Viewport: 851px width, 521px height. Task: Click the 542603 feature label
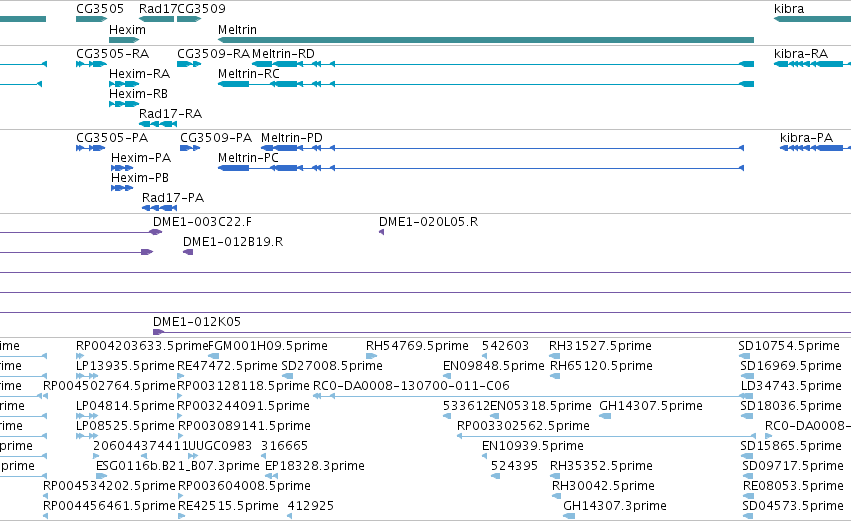505,346
